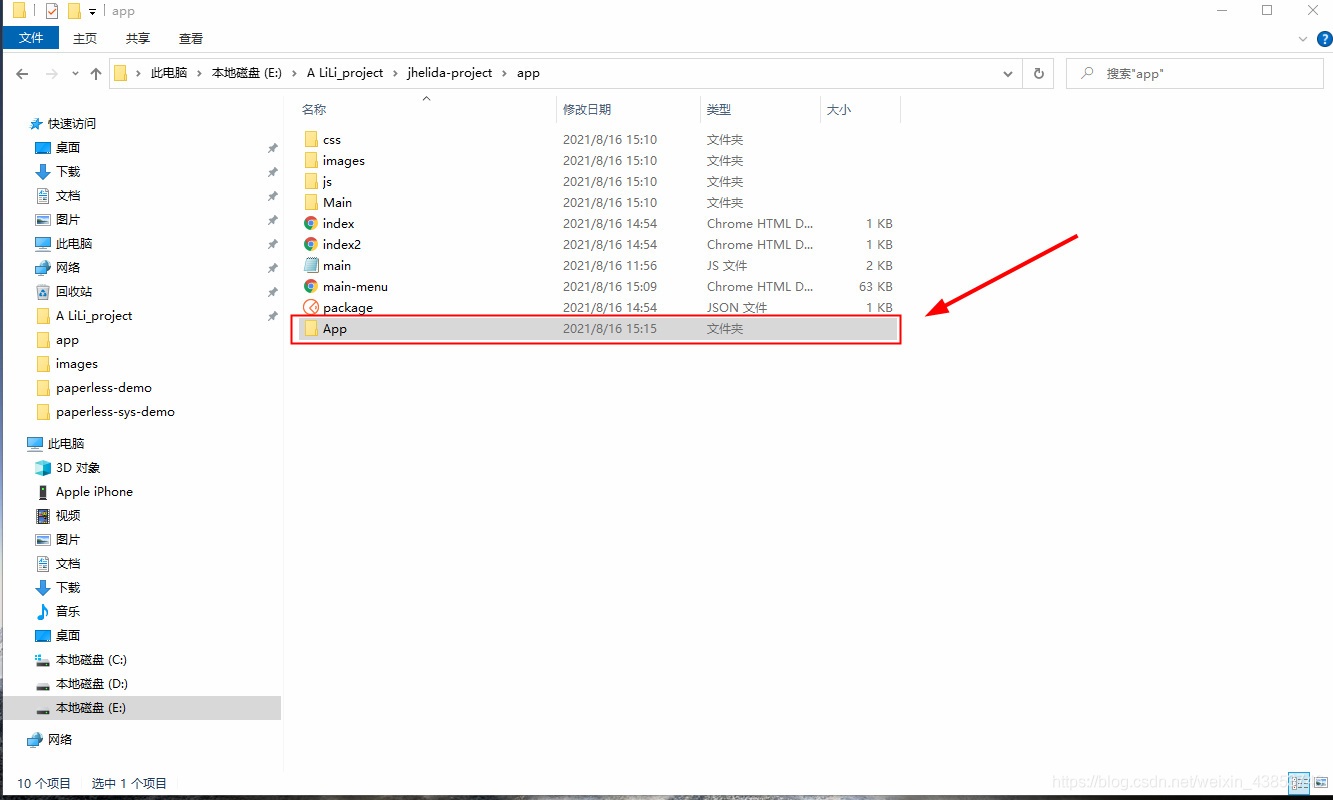
Task: Click 此电脑 in the address breadcrumb
Action: tap(169, 73)
